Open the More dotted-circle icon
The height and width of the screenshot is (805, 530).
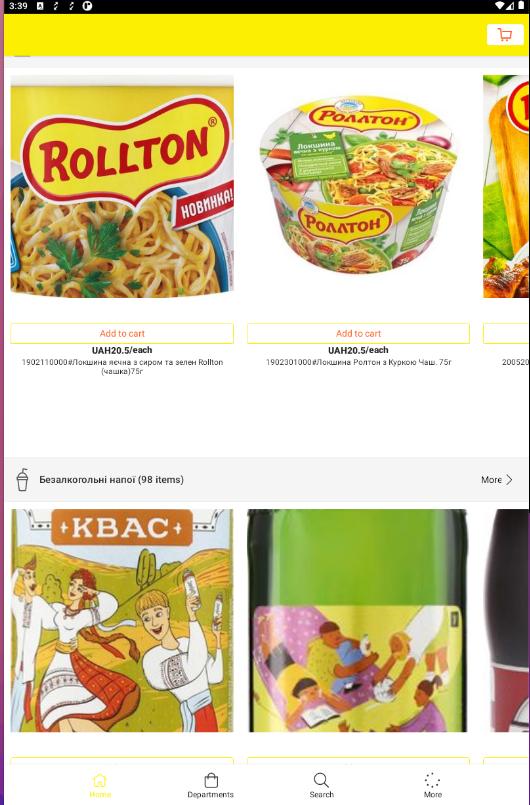432,780
